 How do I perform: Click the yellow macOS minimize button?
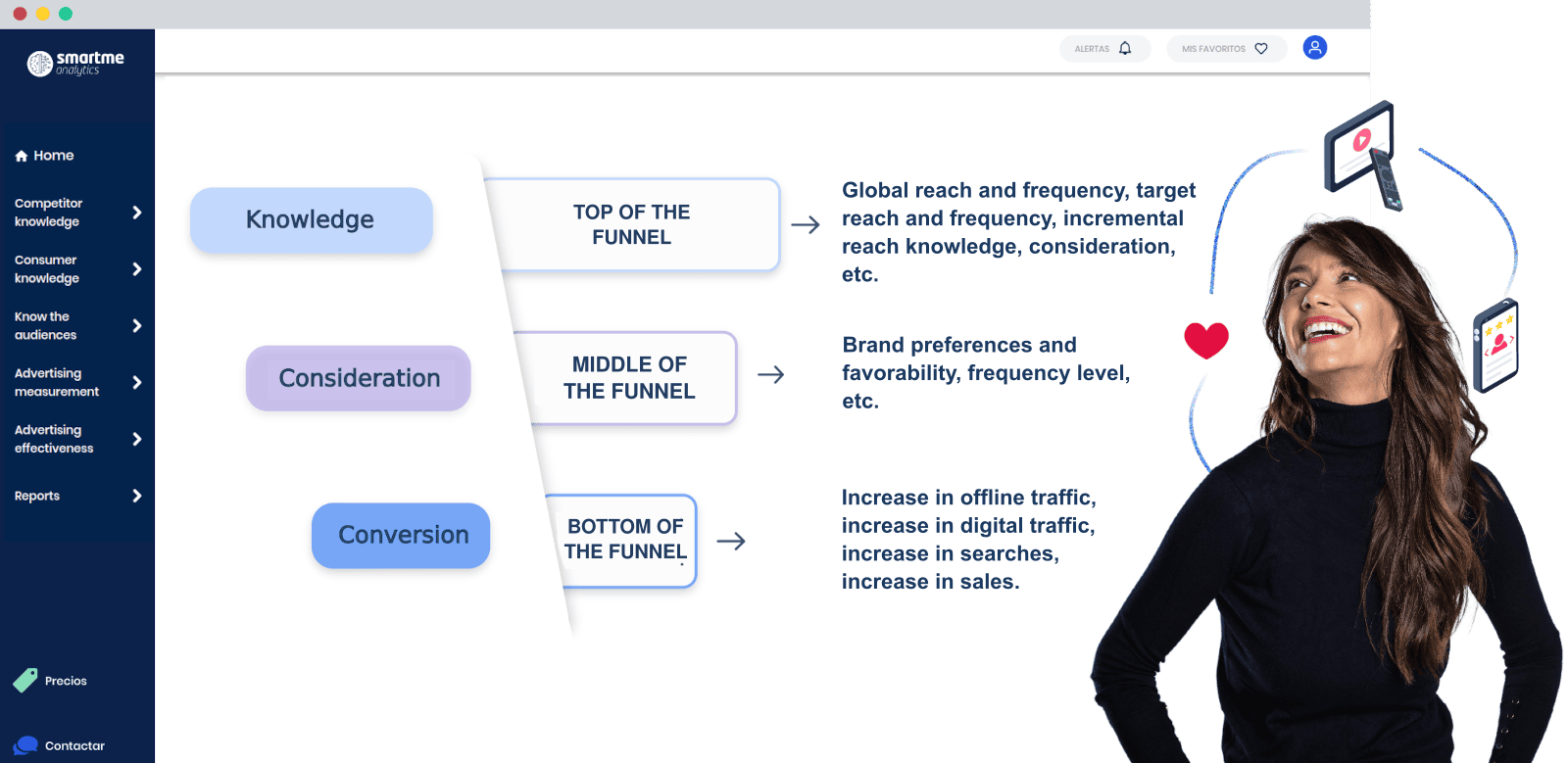pos(42,14)
